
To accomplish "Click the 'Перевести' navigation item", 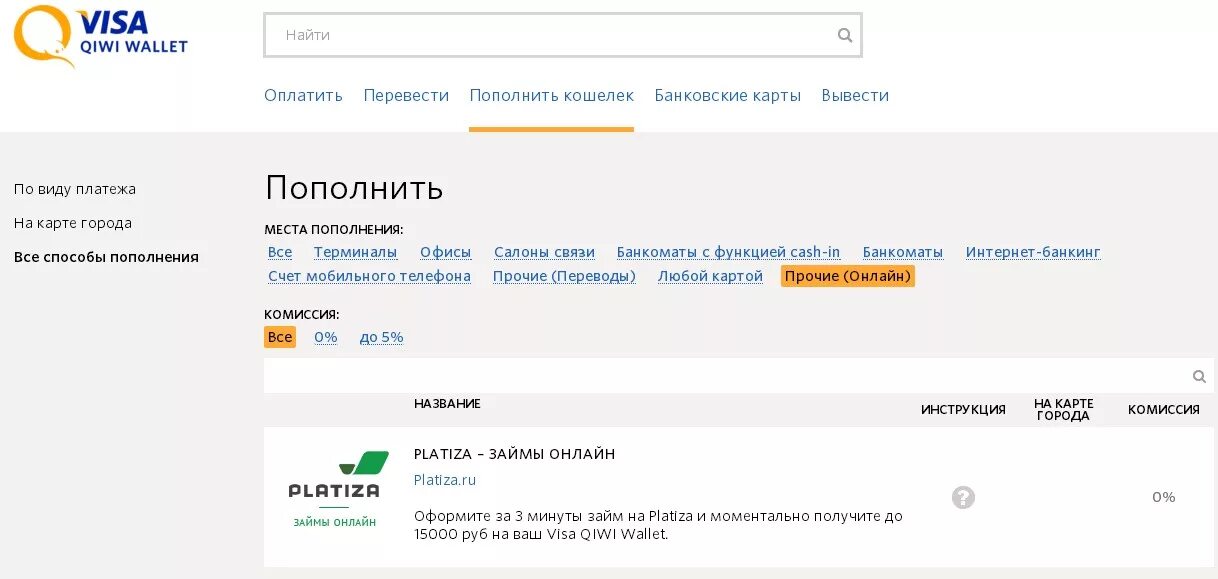I will pos(406,96).
